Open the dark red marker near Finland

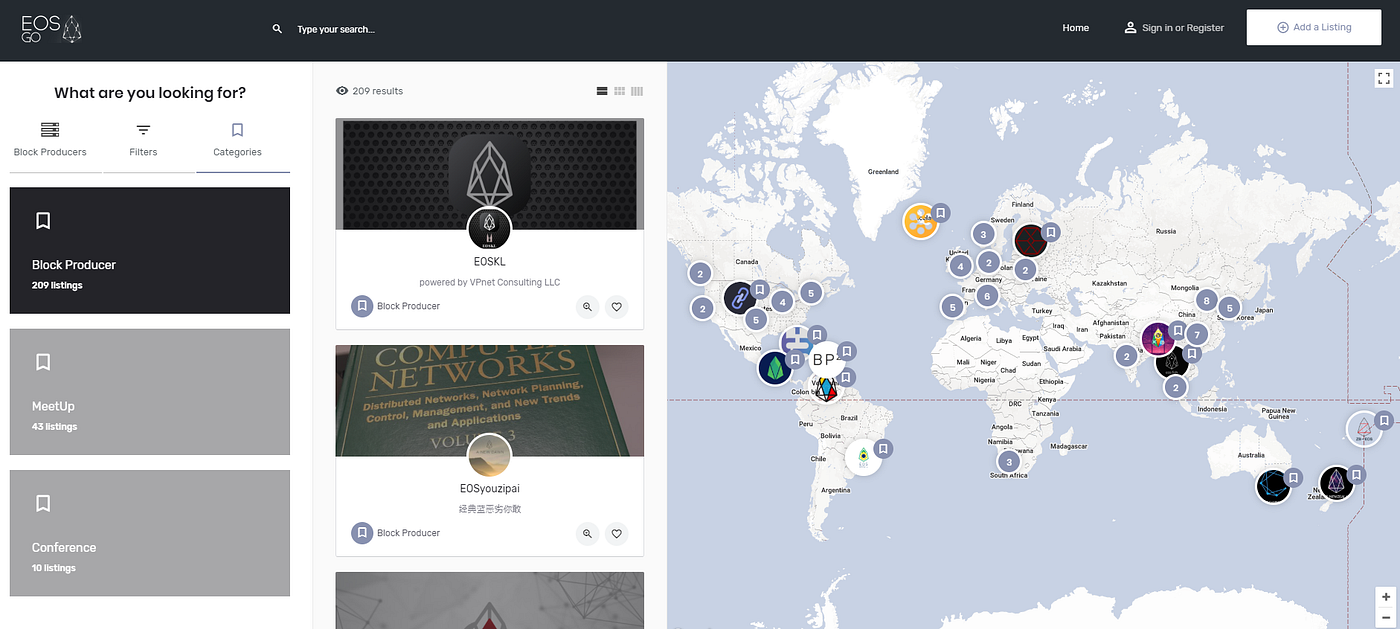(1030, 241)
